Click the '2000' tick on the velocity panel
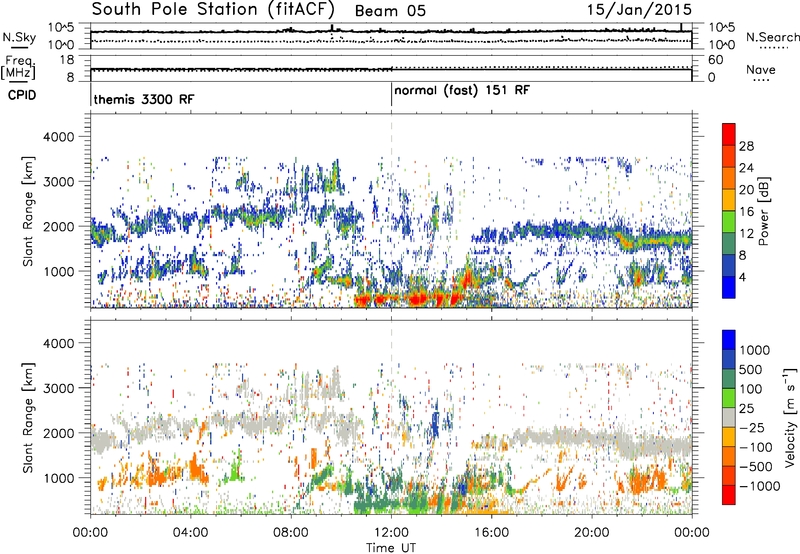Image resolution: width=800 pixels, height=554 pixels. pyautogui.click(x=58, y=433)
